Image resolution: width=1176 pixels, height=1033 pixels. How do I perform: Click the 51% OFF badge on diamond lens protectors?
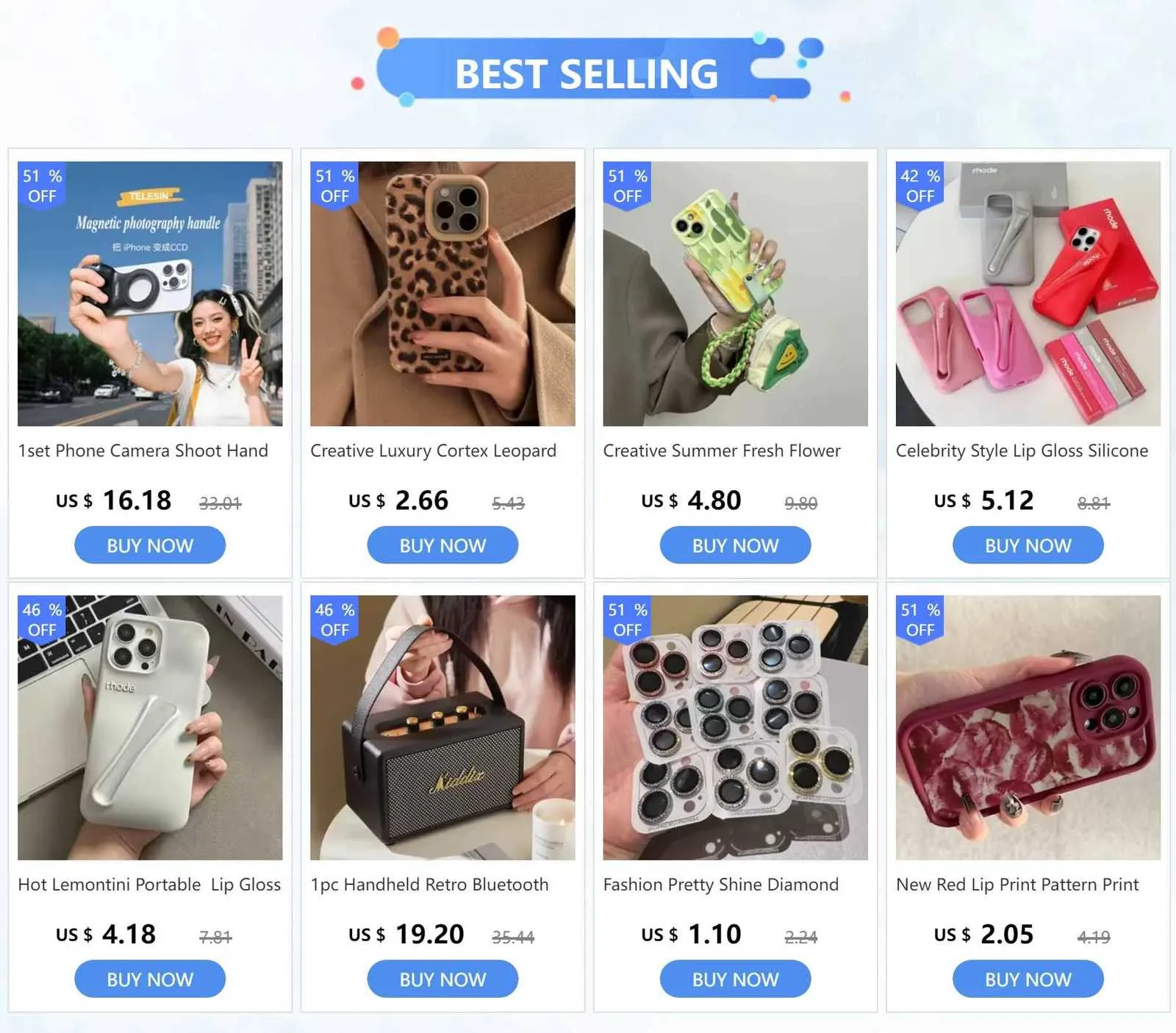(x=627, y=619)
